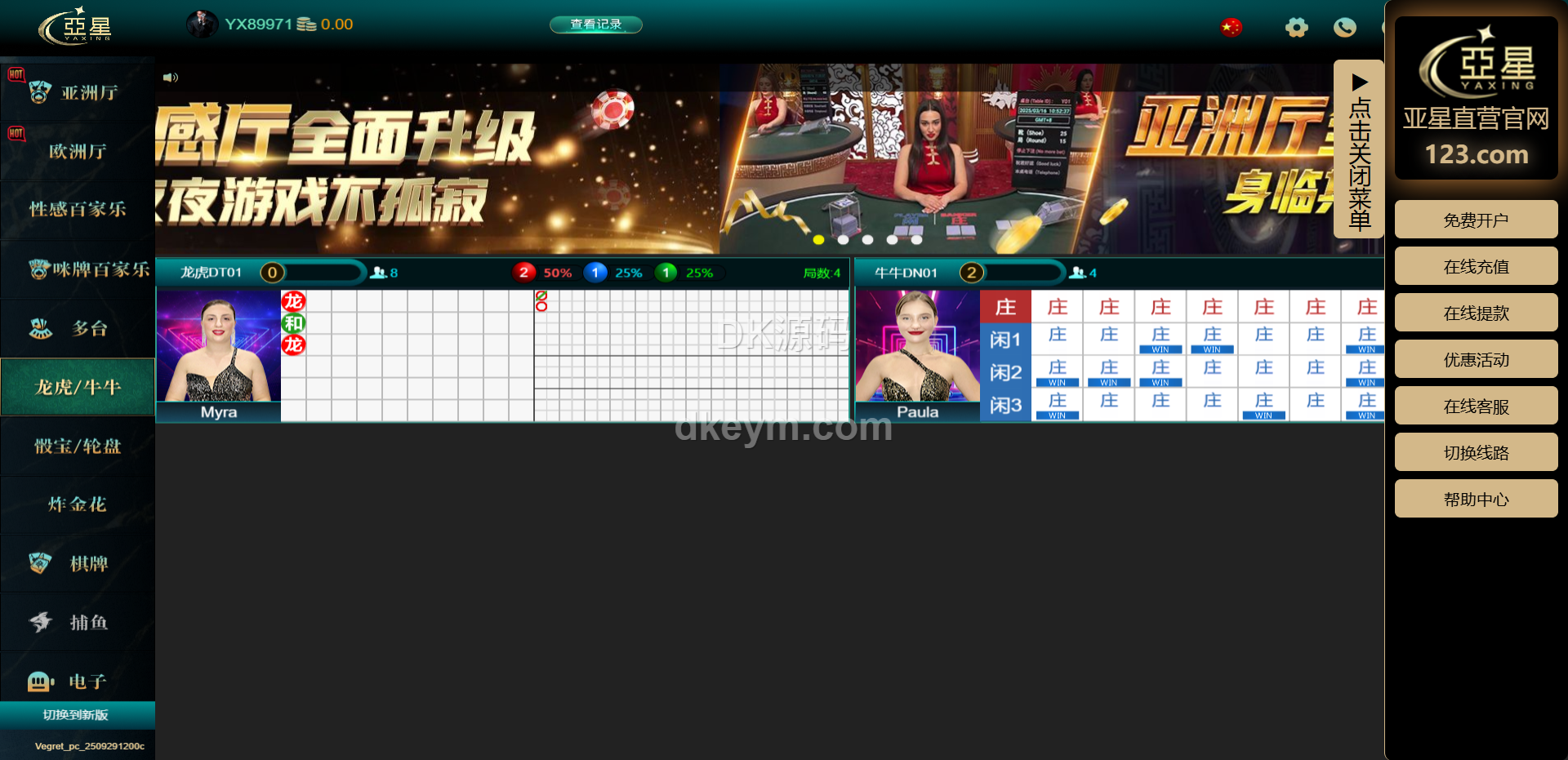The height and width of the screenshot is (760, 1568).
Task: Click the 免费开户 button
Action: tap(1476, 220)
